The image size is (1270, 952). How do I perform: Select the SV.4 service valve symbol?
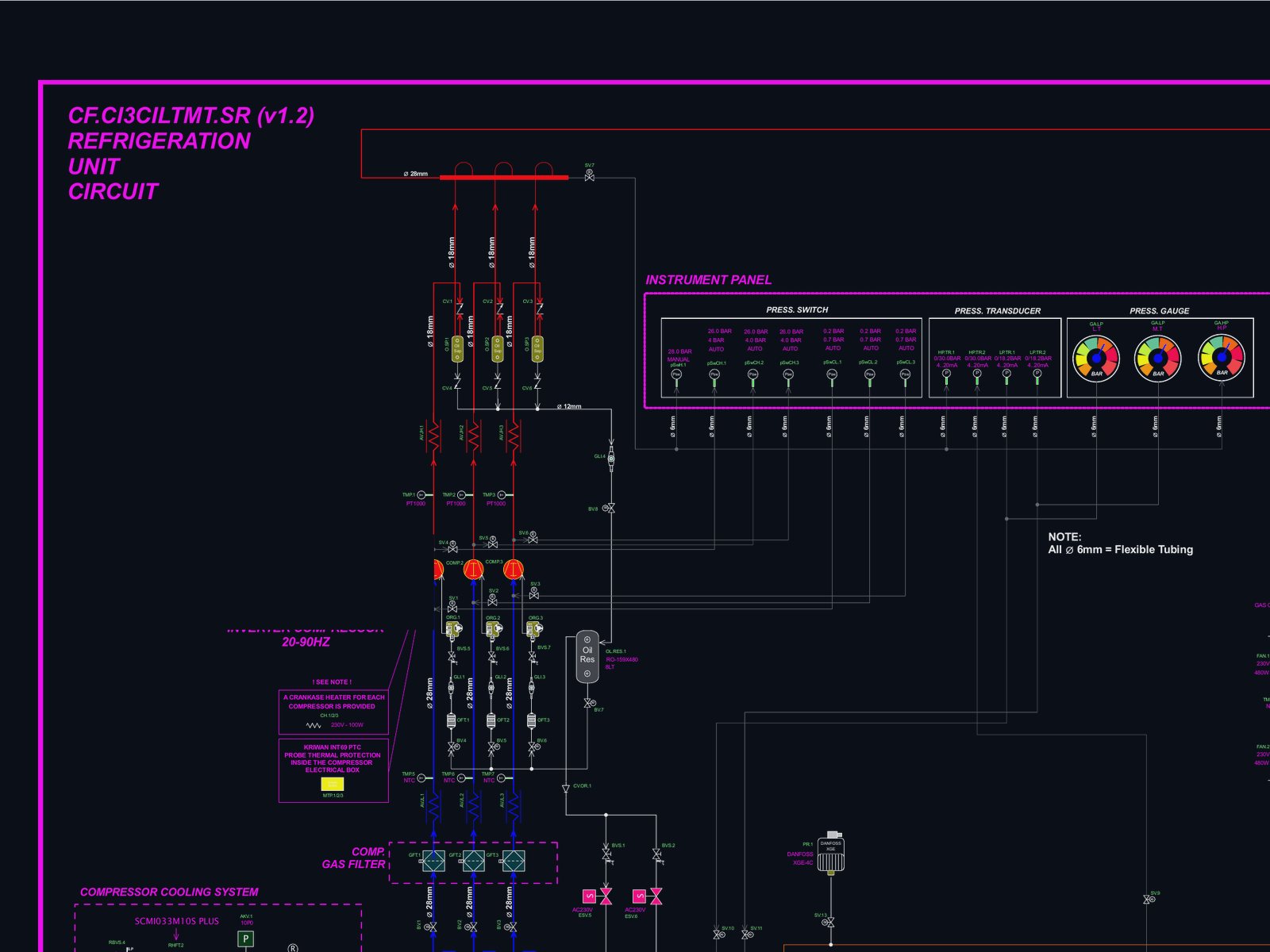tap(452, 547)
